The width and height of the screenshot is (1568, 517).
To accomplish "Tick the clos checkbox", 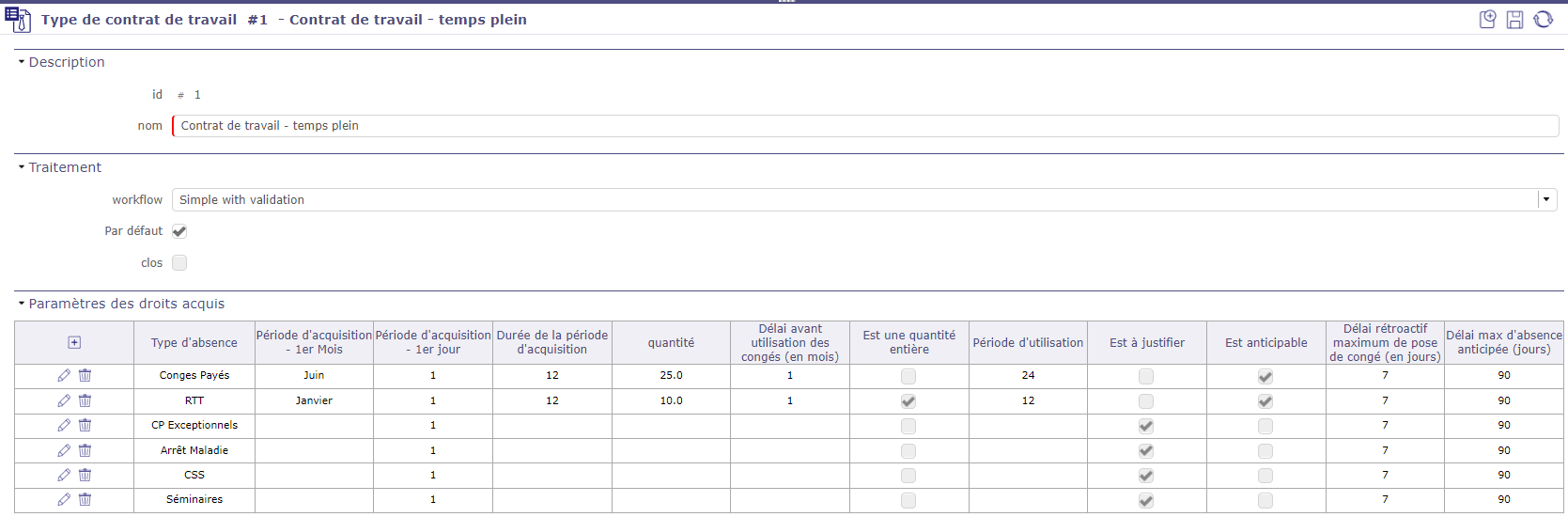I will 179,263.
